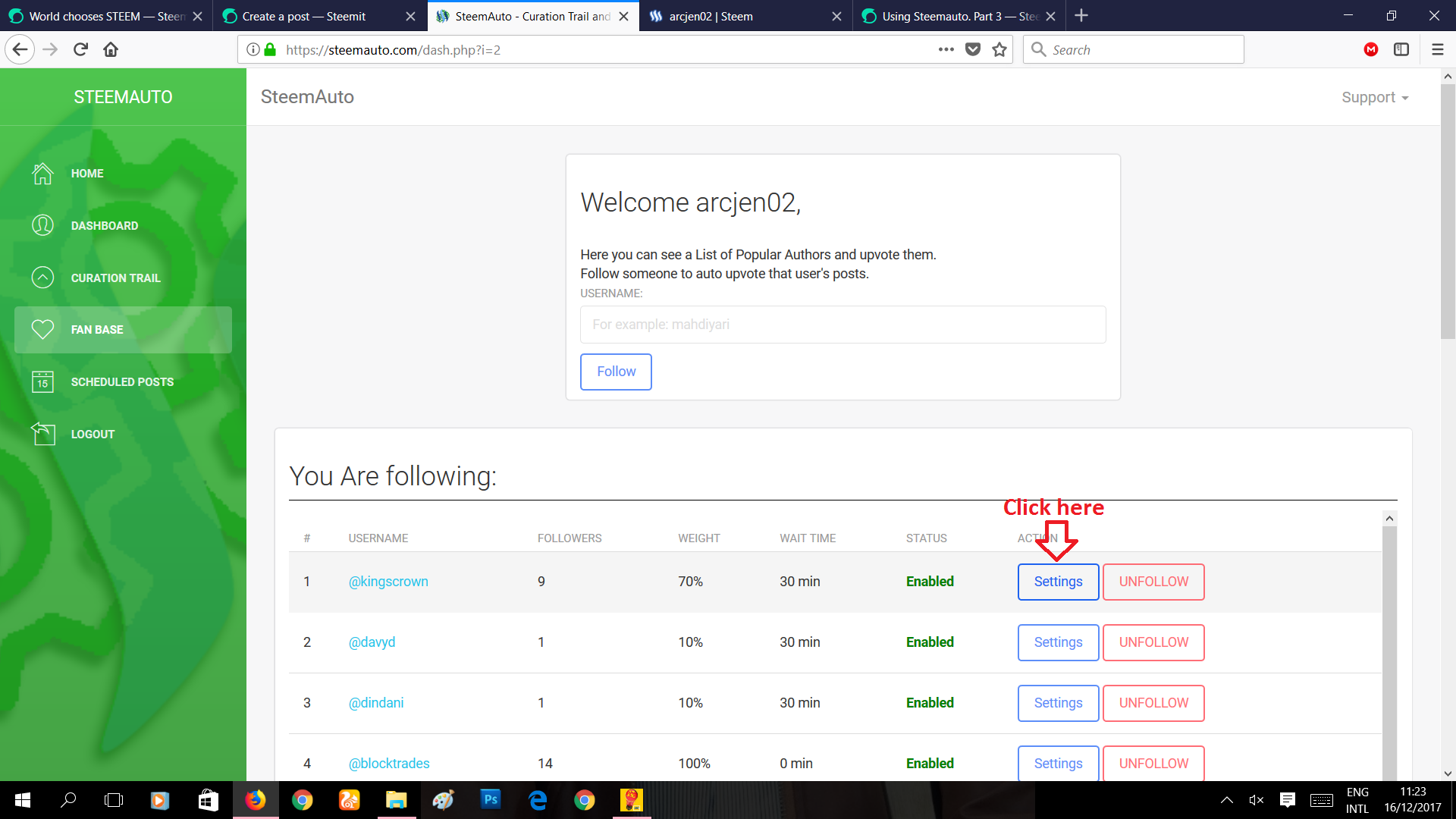Click the Logout icon in sidebar
This screenshot has width=1456, height=819.
click(x=42, y=434)
